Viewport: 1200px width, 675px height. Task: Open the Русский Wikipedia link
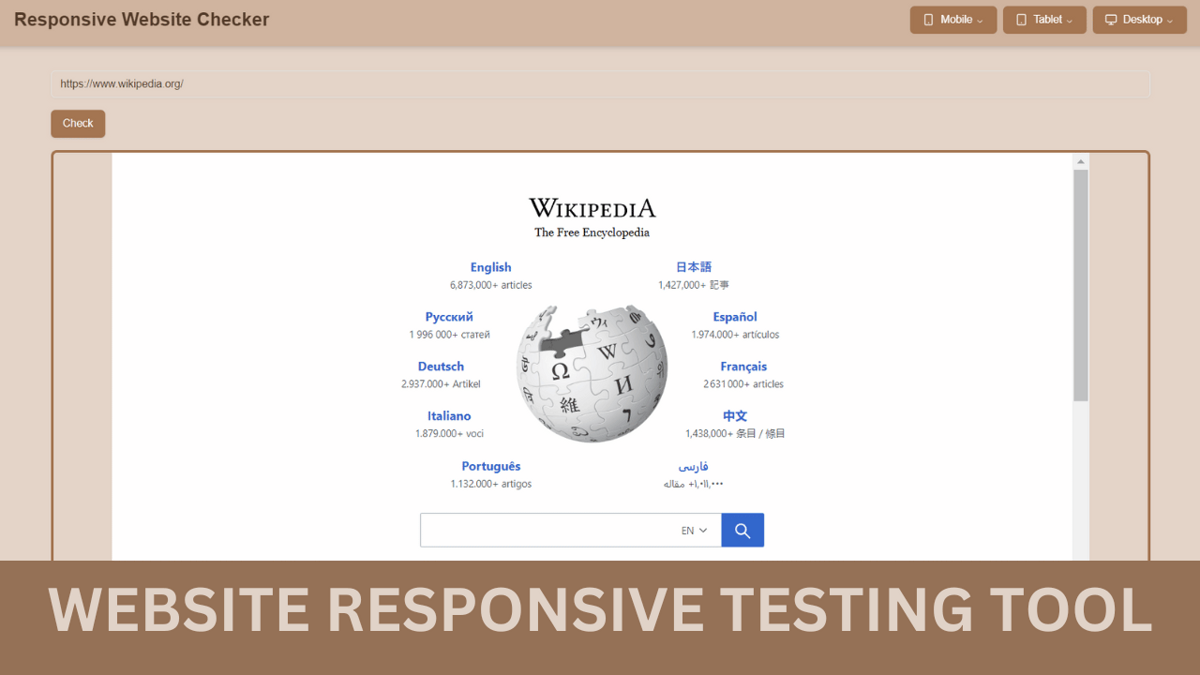449,317
